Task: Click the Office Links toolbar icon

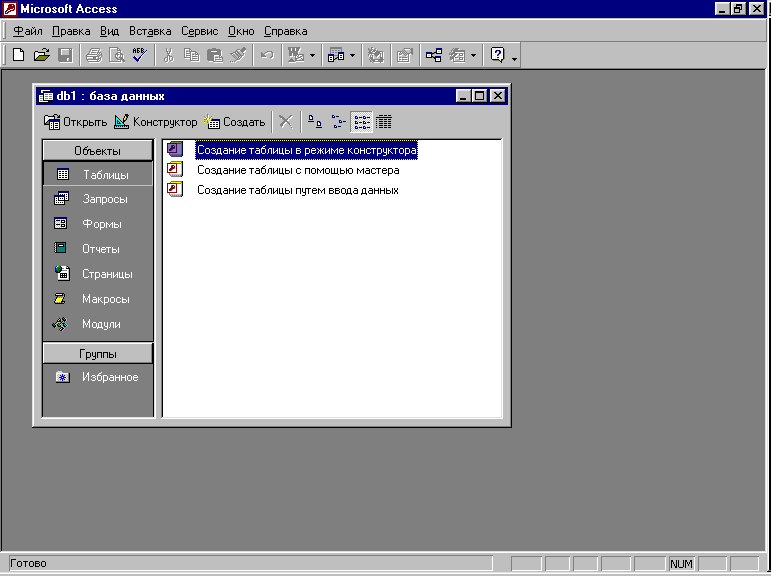Action: [296, 55]
